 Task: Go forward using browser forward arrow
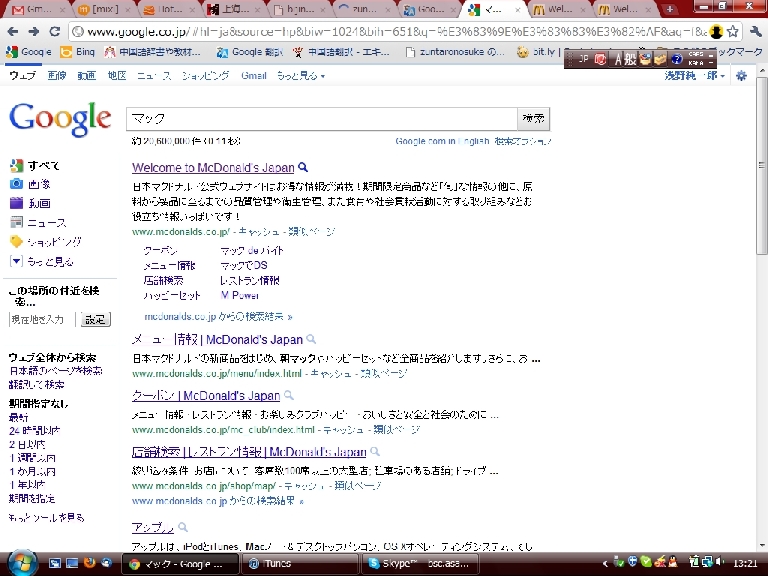point(33,32)
